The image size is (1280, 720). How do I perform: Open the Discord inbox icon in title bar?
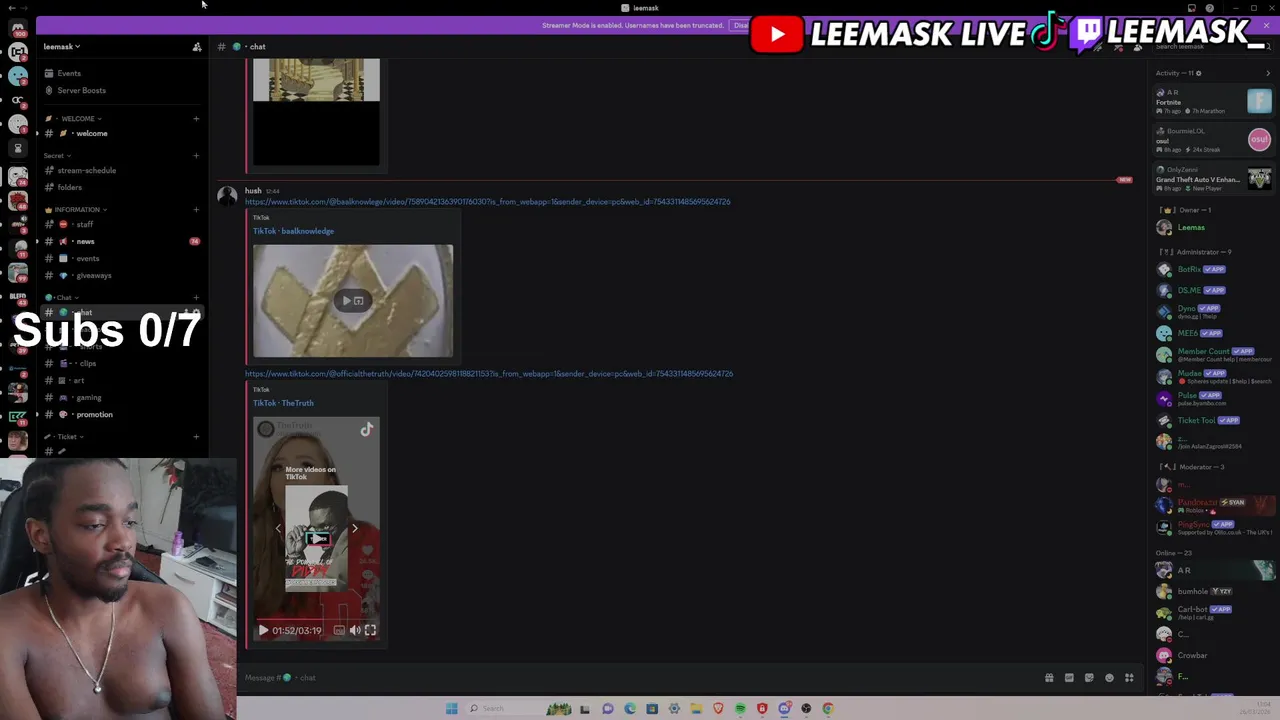[x=1191, y=8]
